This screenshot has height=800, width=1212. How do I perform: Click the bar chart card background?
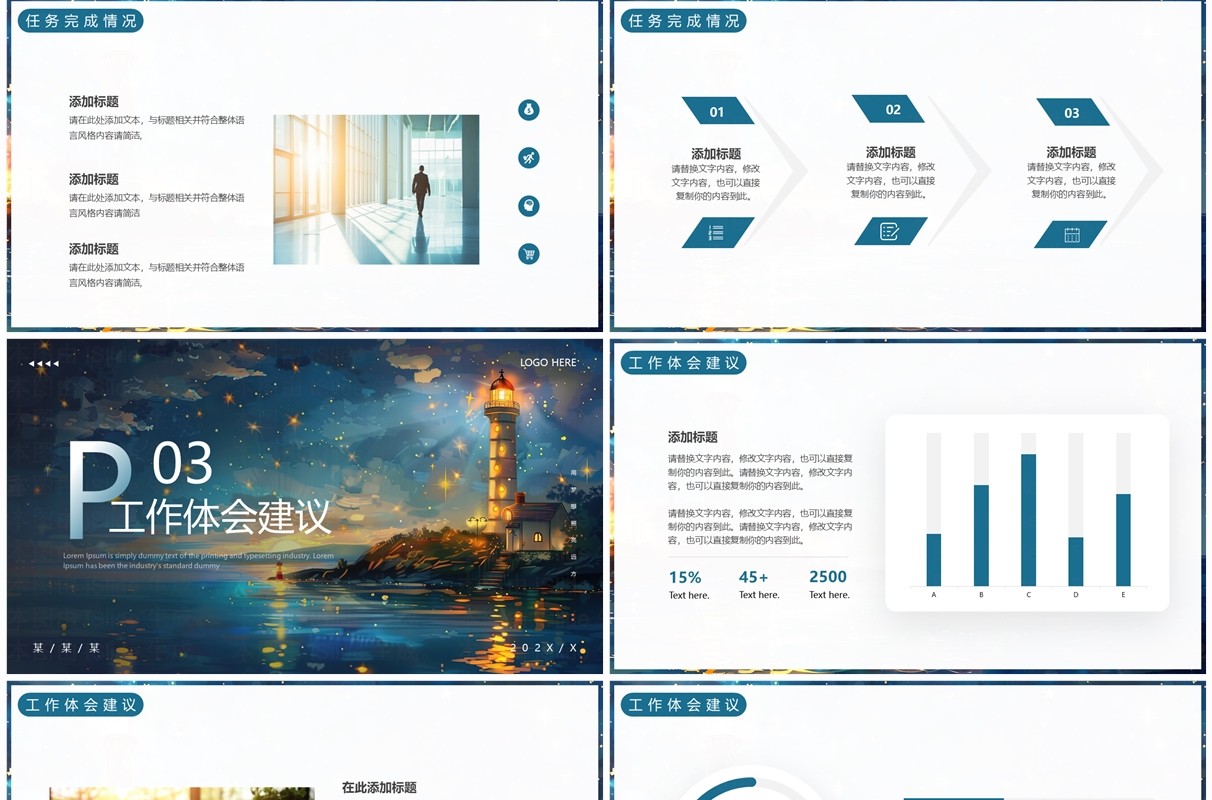[1027, 512]
